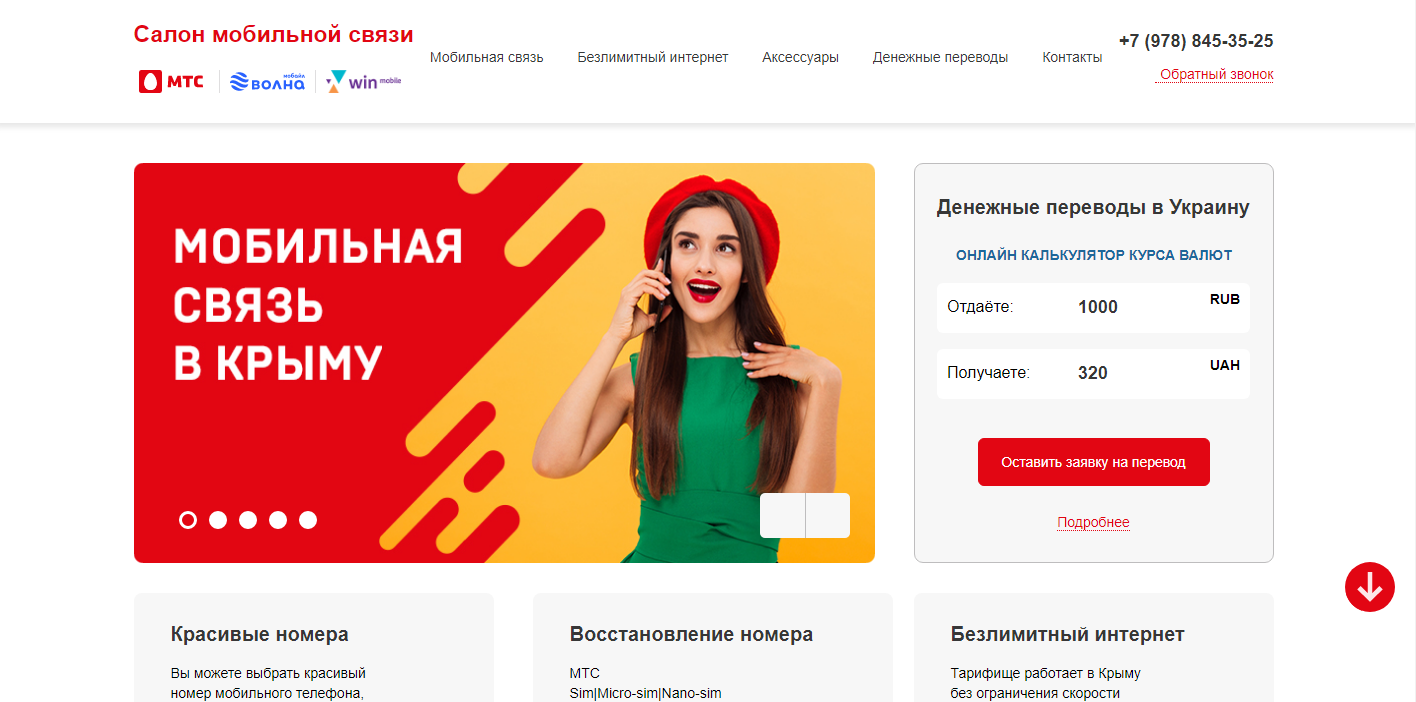Click the red down-arrow scroll button

[1370, 587]
